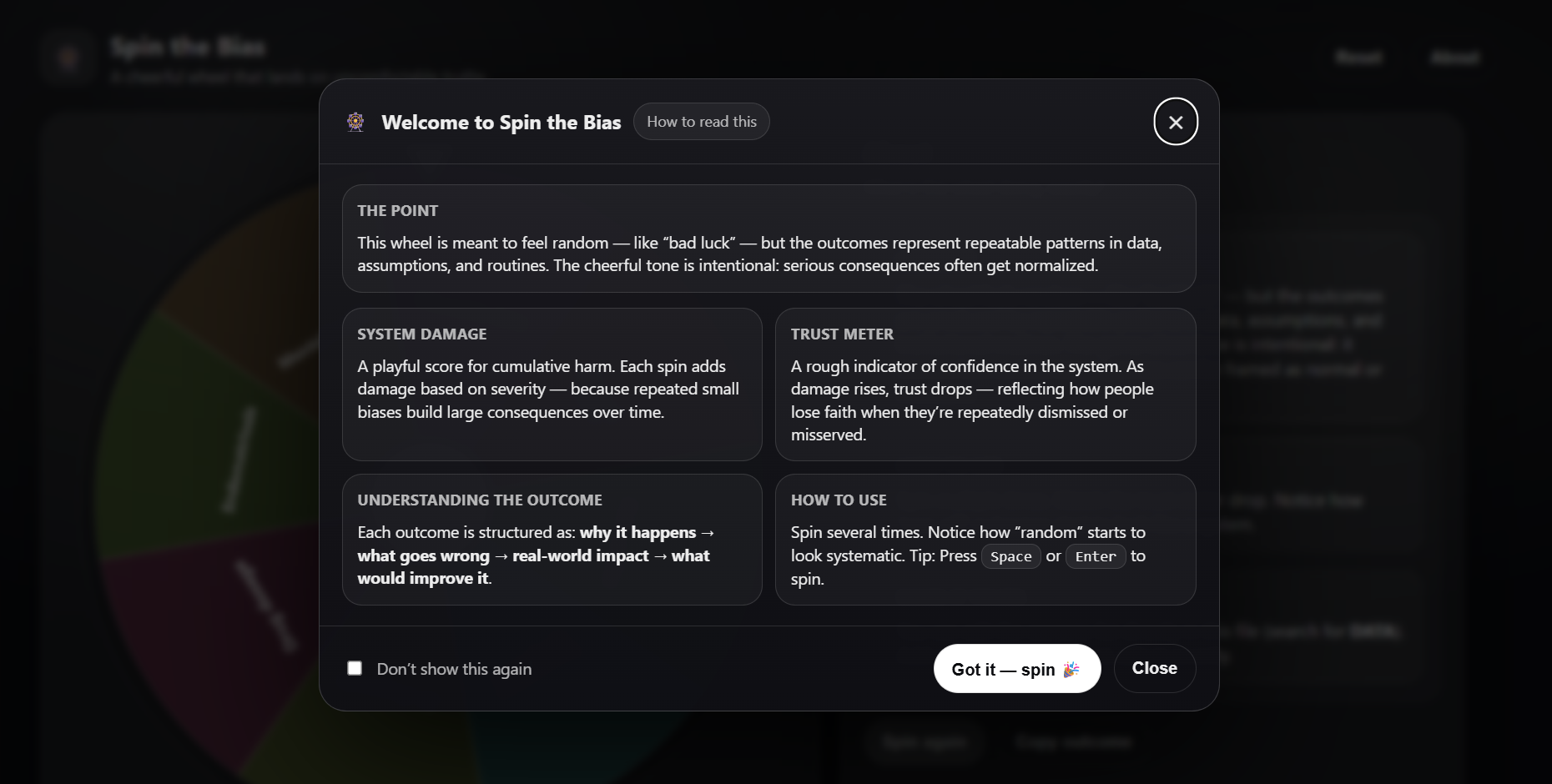Click the 'Got it — spin' button
The width and height of the screenshot is (1552, 784).
pyautogui.click(x=1016, y=668)
